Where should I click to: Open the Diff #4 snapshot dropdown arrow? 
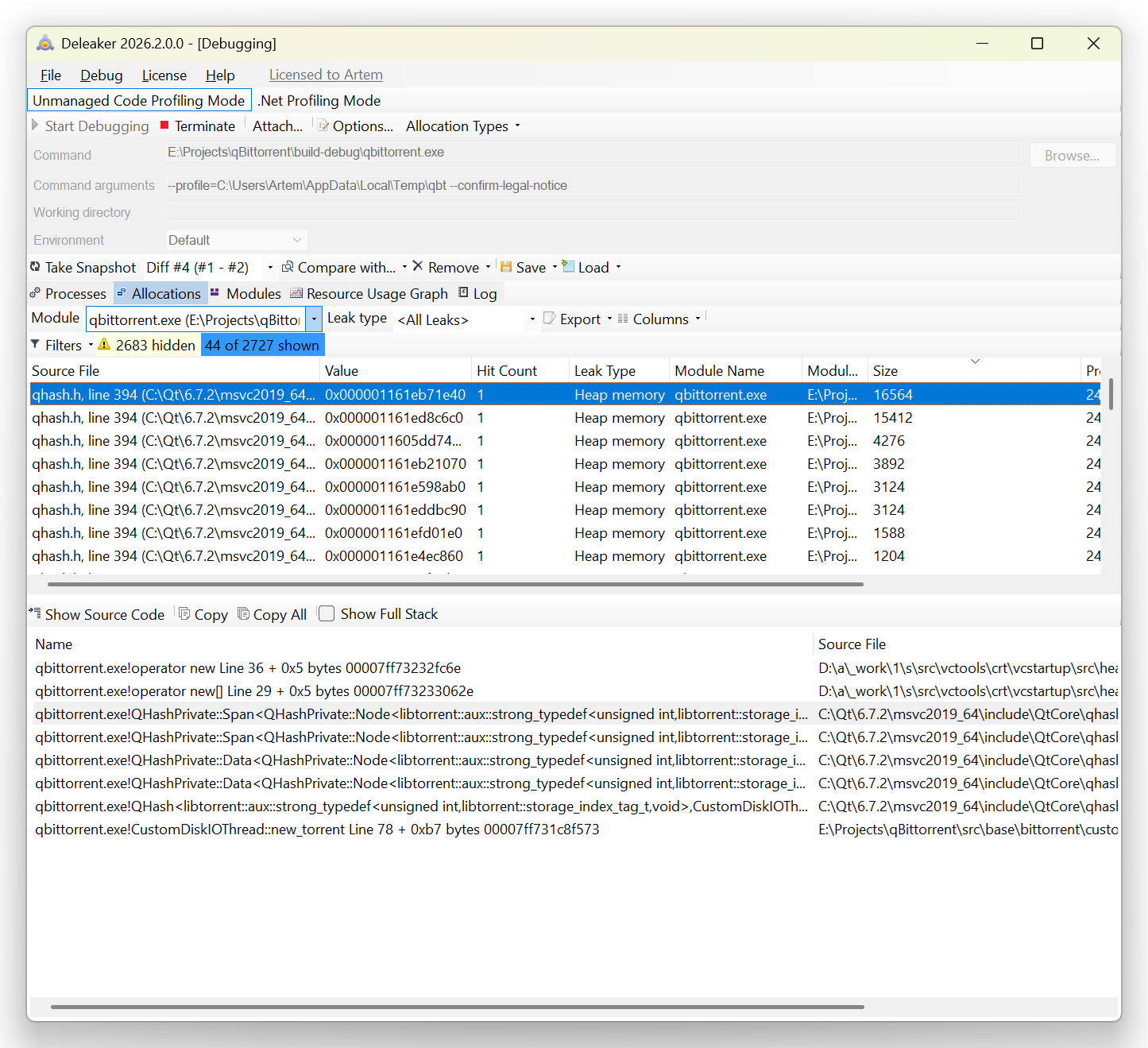coord(270,268)
